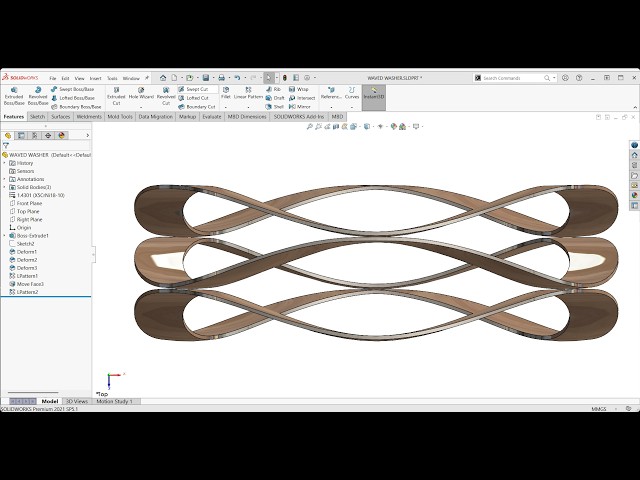Switch to the Weldments tab
The height and width of the screenshot is (480, 640).
[89, 117]
